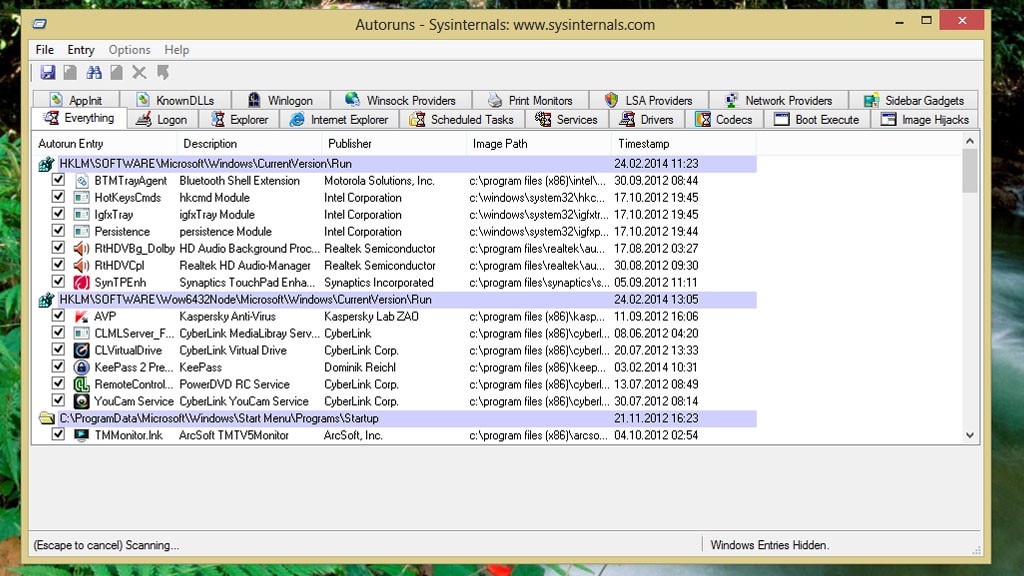1024x576 pixels.
Task: Click the CLMLServer_F entry icon
Action: (82, 334)
